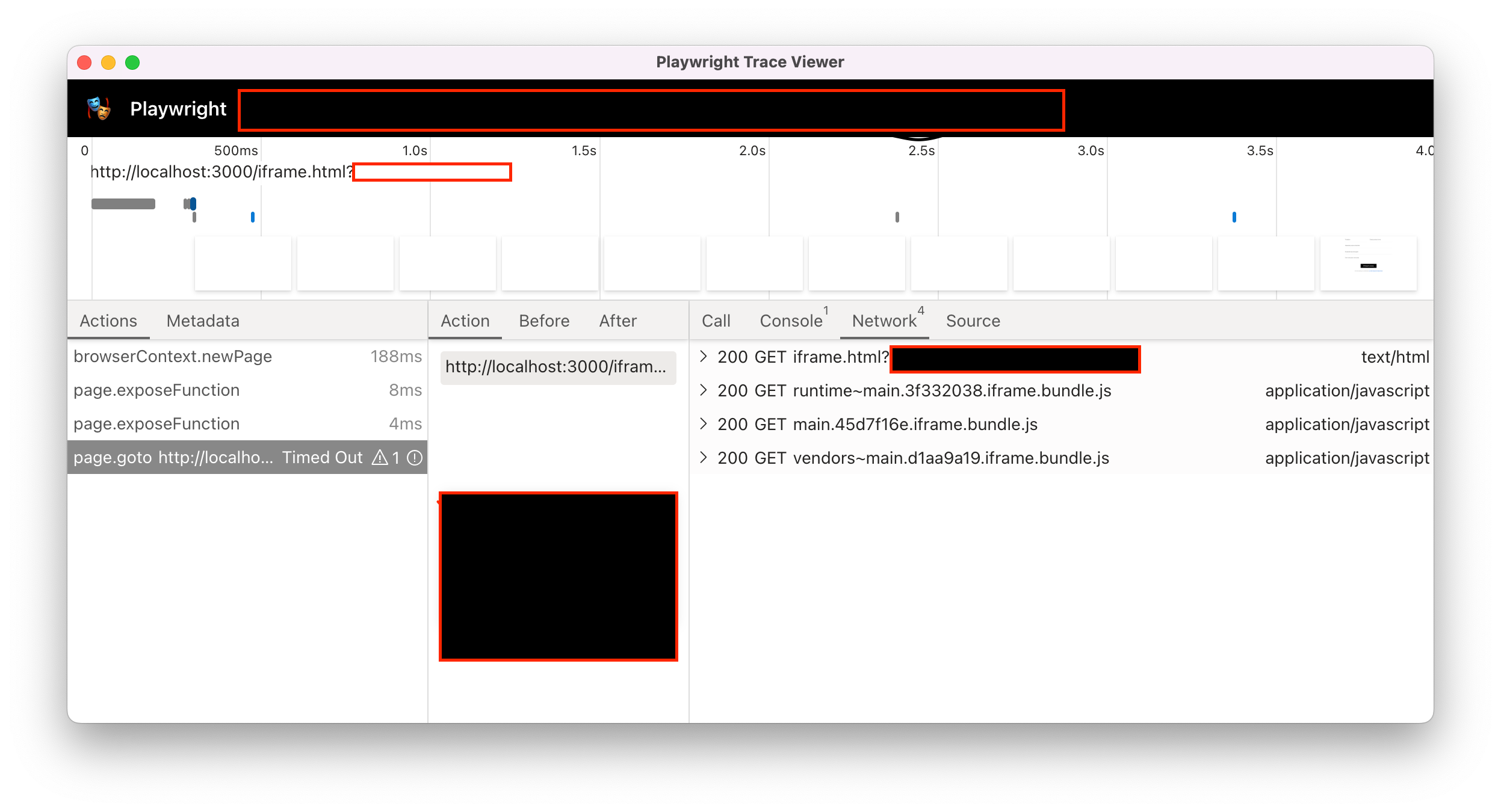Expand the main.45d7f16e.iframe.bundle.js request
Image resolution: width=1501 pixels, height=812 pixels.
704,424
